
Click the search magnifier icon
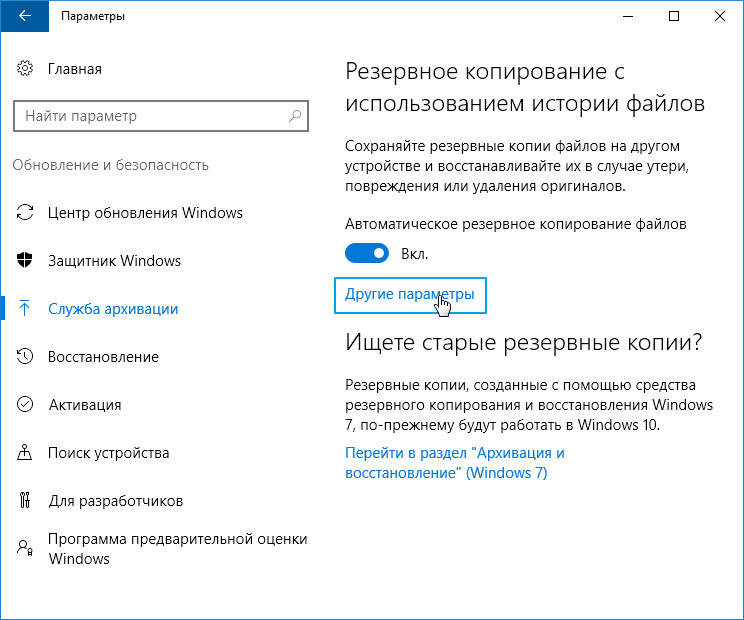[295, 116]
